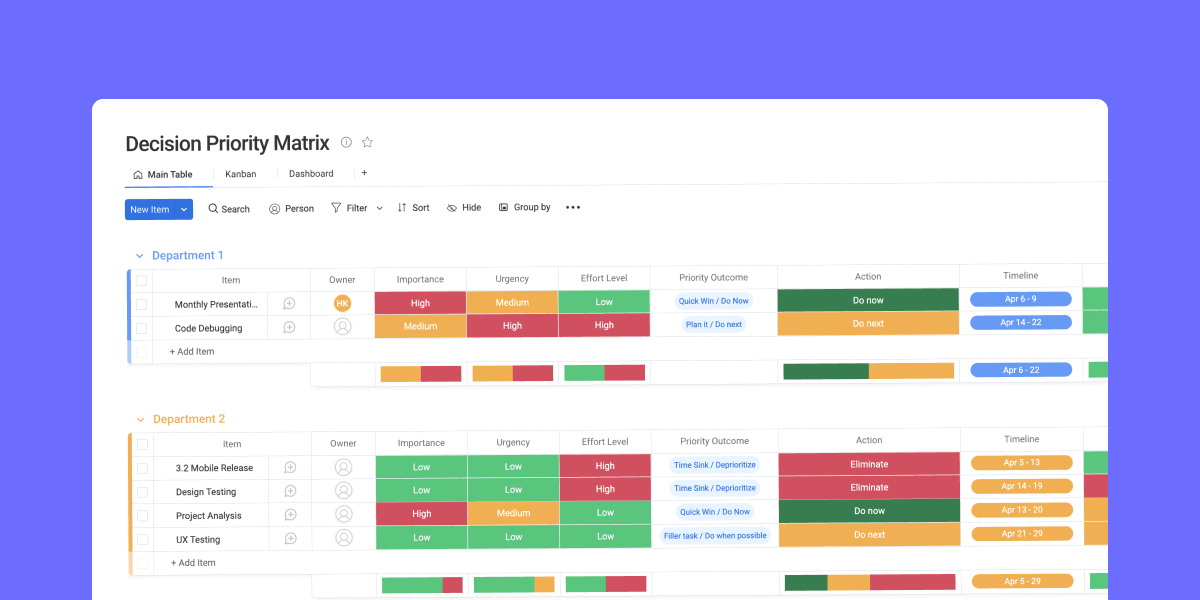Select all items in Department 1

(x=141, y=280)
